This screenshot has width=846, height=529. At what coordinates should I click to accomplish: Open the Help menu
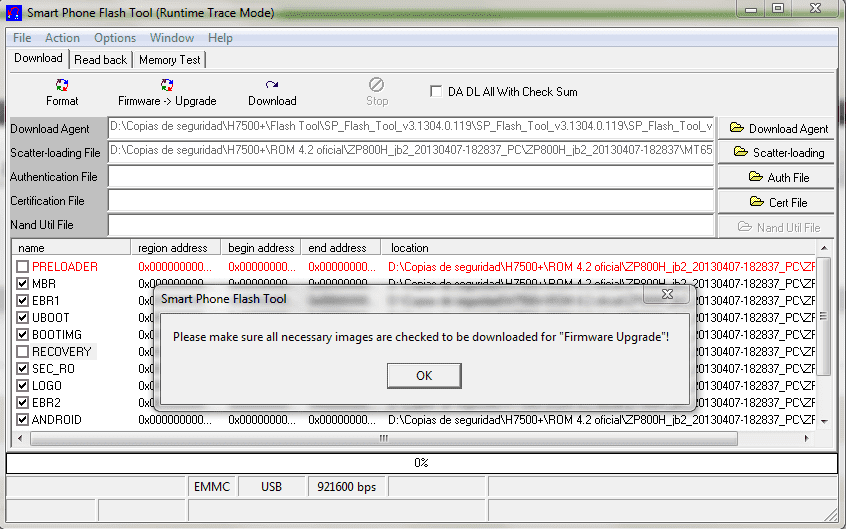click(220, 38)
